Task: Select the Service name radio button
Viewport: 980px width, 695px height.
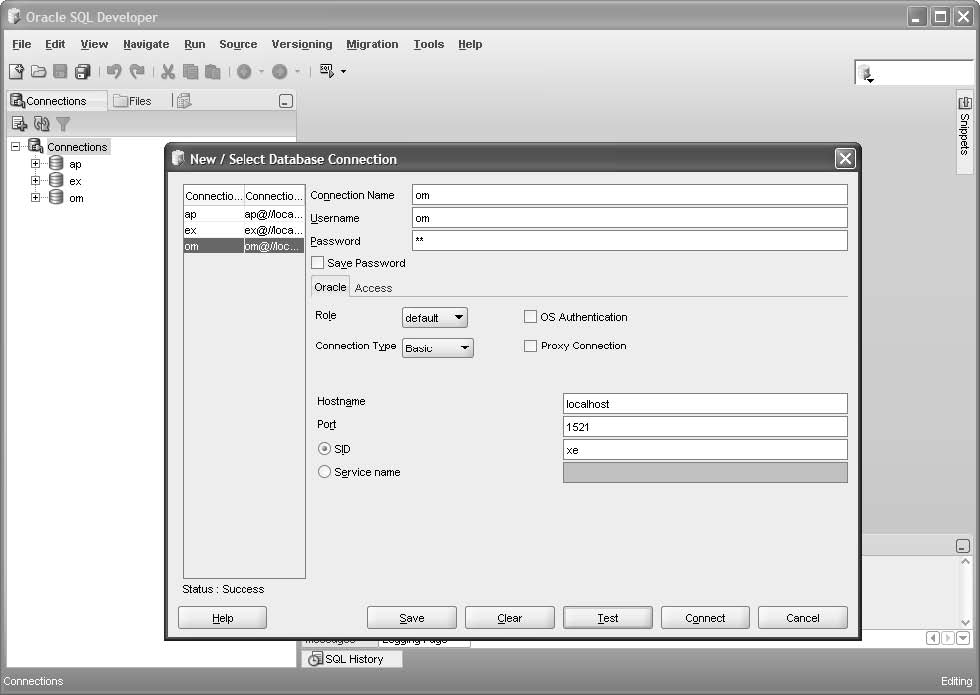Action: [x=324, y=472]
